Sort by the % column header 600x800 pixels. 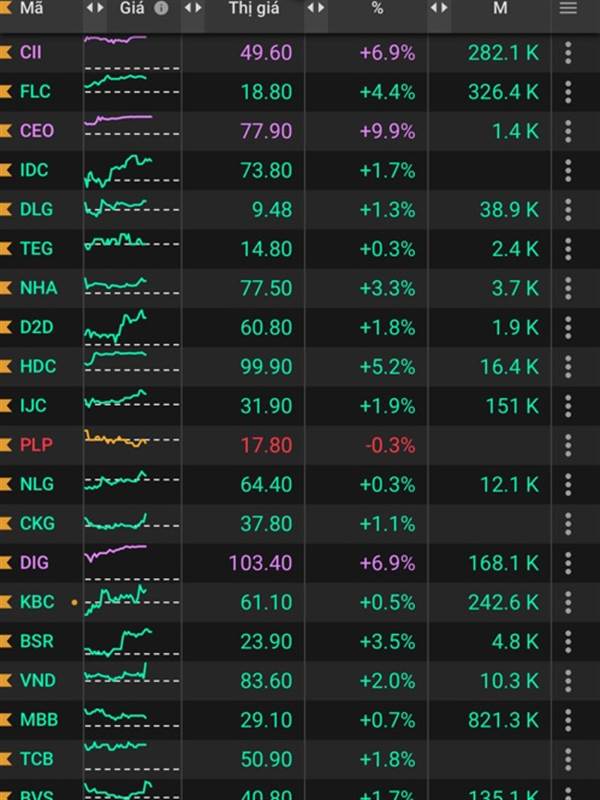pos(377,8)
